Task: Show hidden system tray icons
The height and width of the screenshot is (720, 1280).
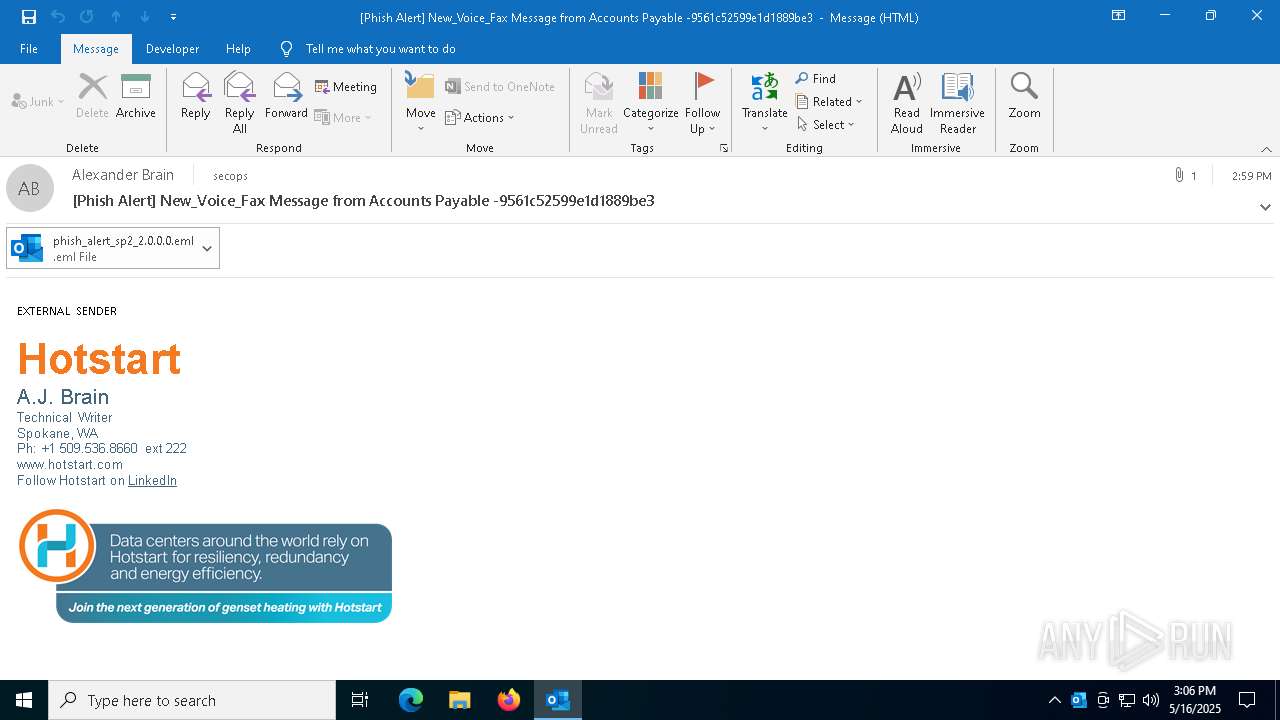Action: click(1054, 700)
